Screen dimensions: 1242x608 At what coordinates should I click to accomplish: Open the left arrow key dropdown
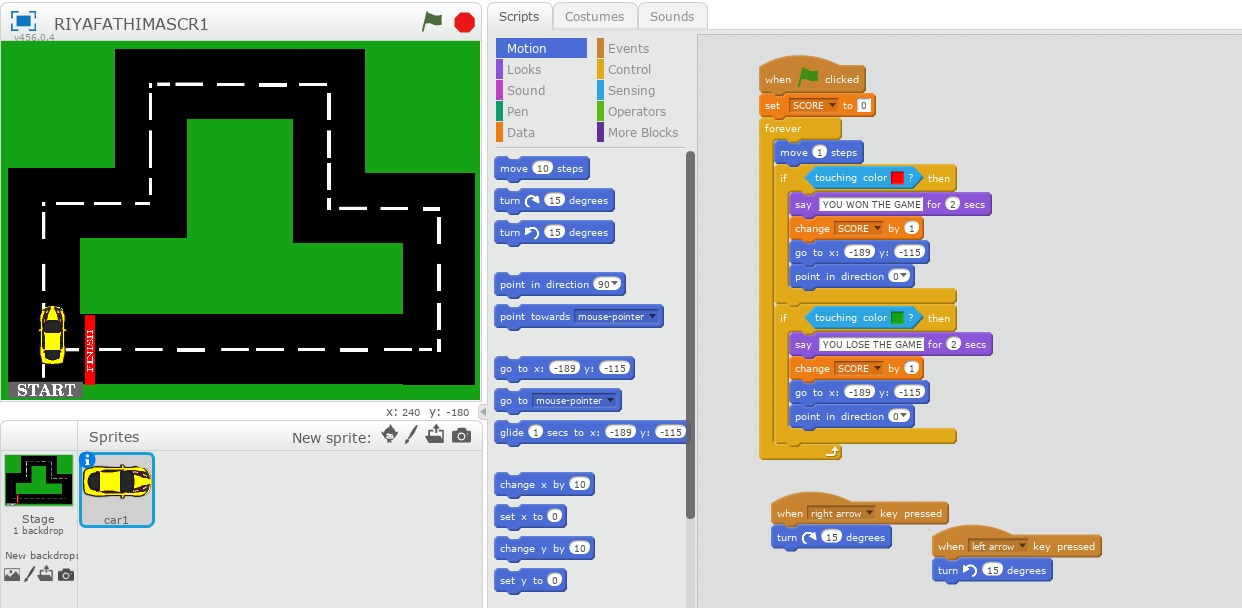click(1022, 547)
